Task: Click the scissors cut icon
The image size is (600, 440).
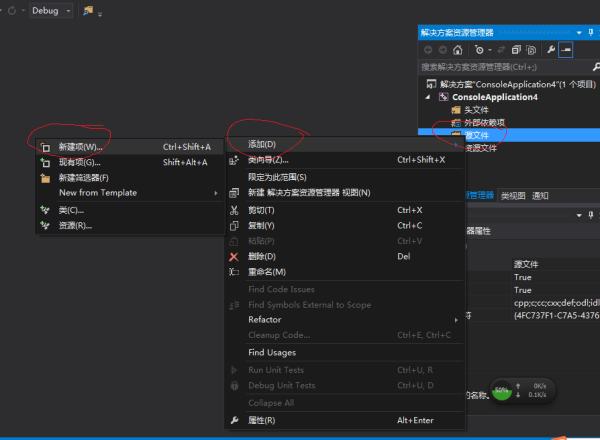Action: tap(234, 210)
